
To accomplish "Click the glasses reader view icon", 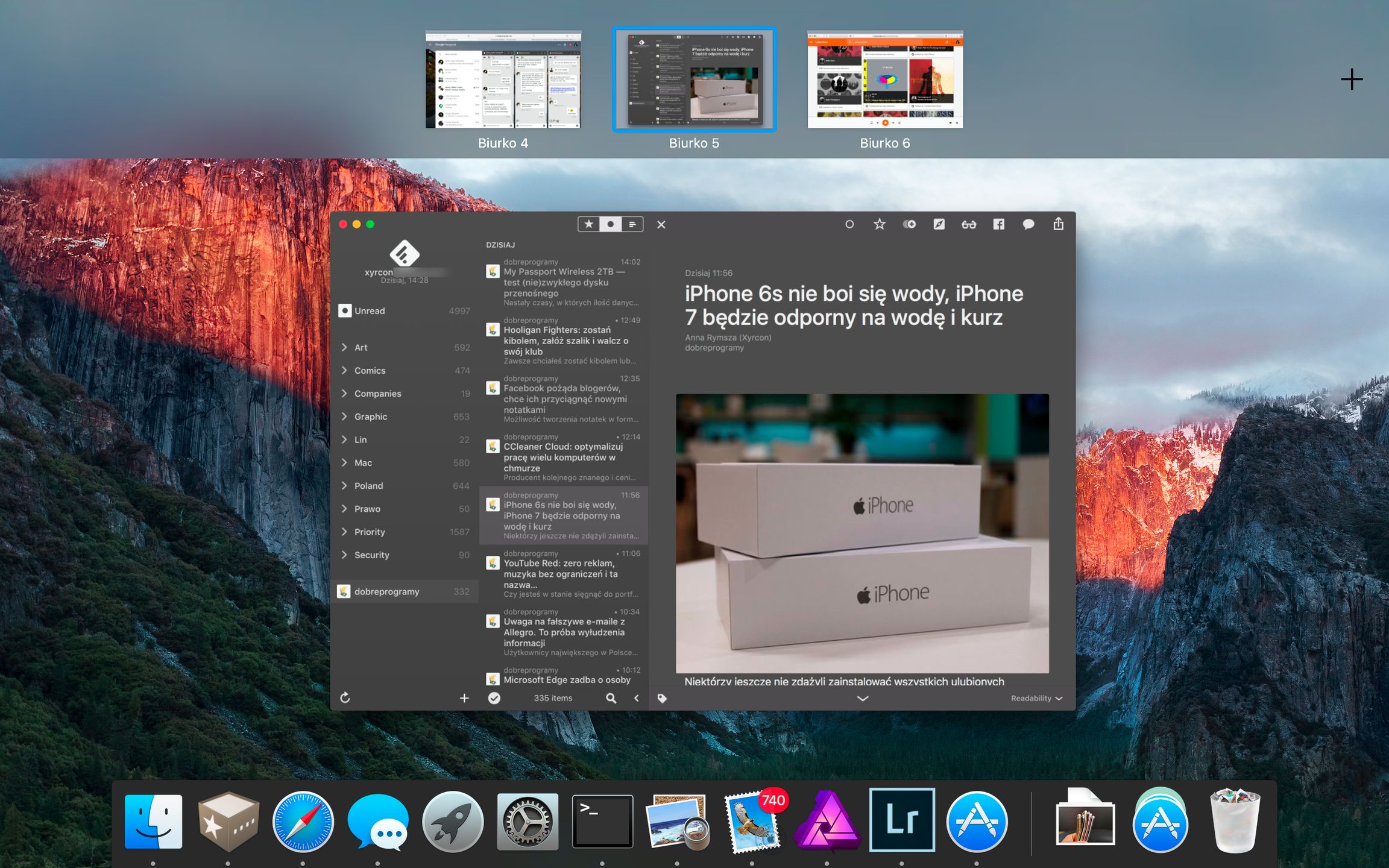I will point(968,224).
